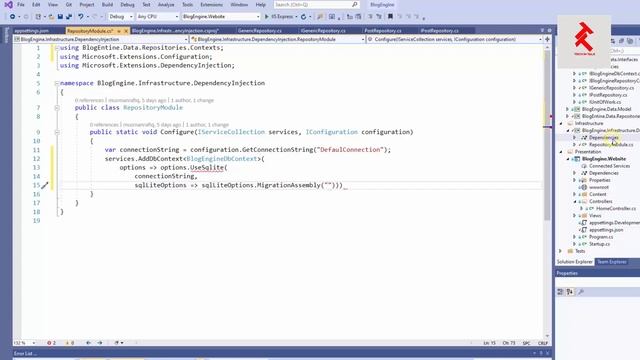Navigate to next issue arrow below editor
The image size is (640, 360).
pos(100,343)
